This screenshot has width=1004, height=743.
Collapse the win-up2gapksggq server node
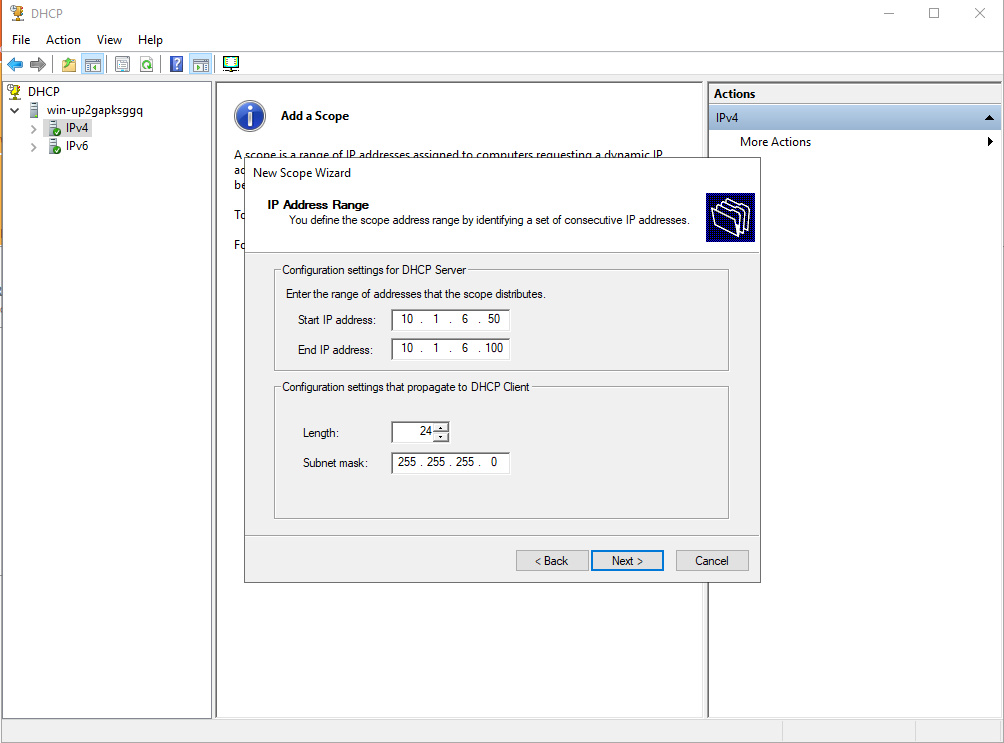point(15,110)
